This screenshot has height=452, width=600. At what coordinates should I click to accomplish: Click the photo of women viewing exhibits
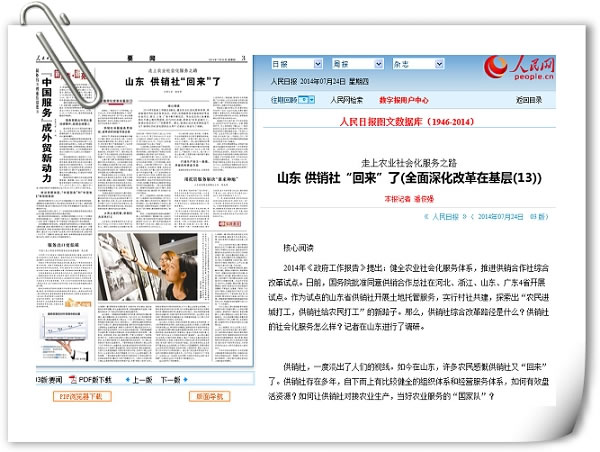(148, 267)
